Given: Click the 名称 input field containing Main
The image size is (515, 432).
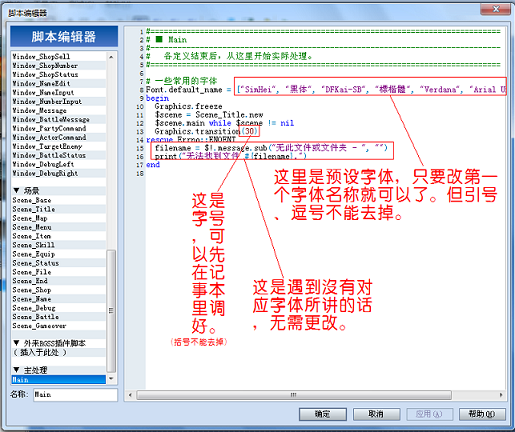Looking at the screenshot, I should pos(75,395).
